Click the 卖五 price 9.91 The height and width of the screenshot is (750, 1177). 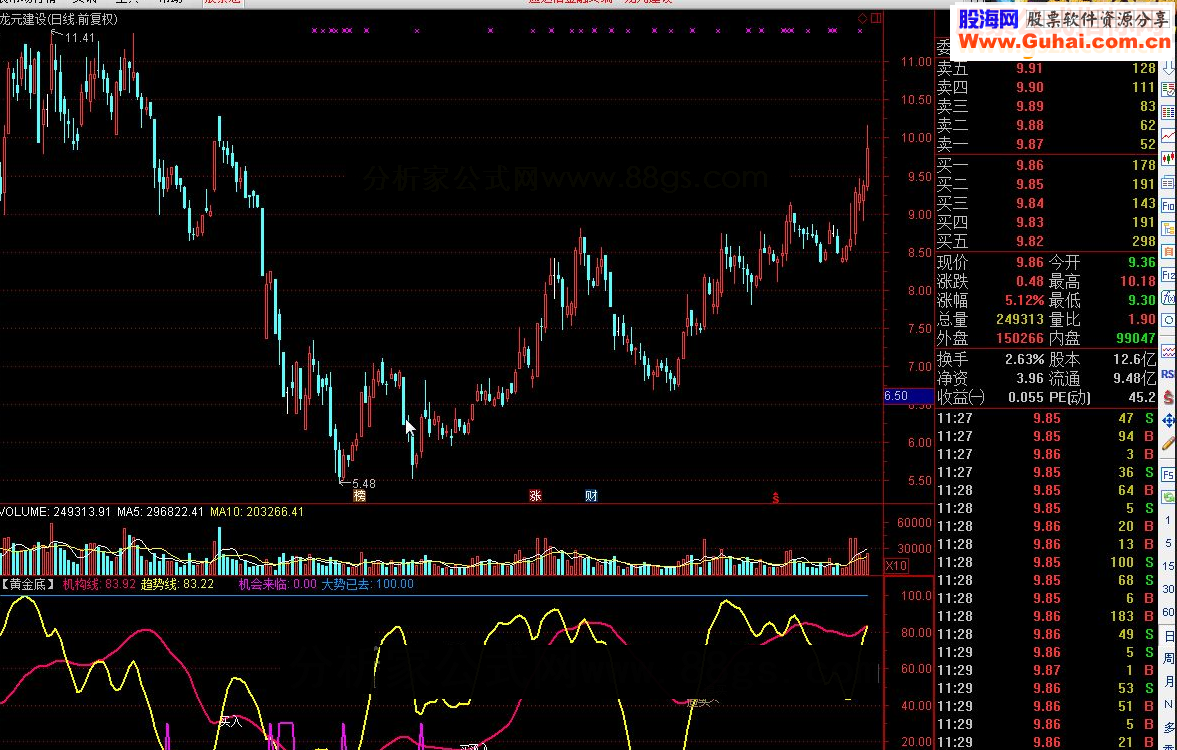(x=1030, y=68)
